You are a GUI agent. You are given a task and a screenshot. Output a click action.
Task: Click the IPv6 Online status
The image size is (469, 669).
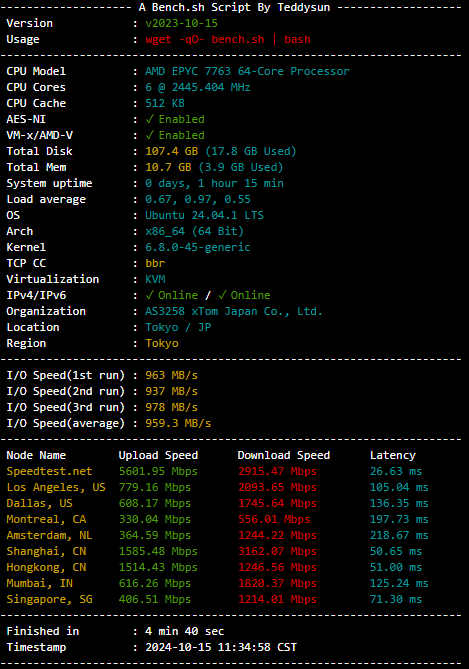(244, 295)
